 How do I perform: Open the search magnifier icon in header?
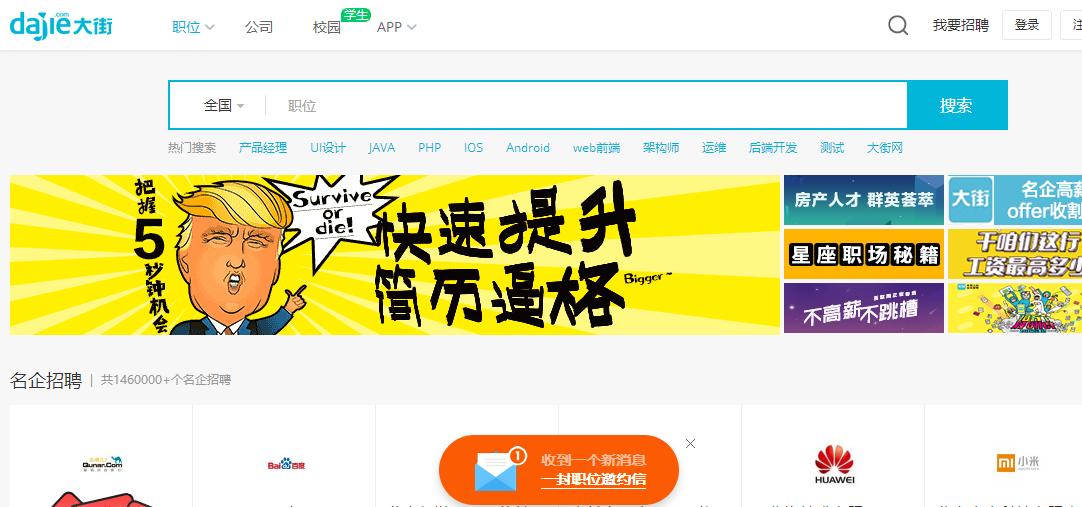898,26
